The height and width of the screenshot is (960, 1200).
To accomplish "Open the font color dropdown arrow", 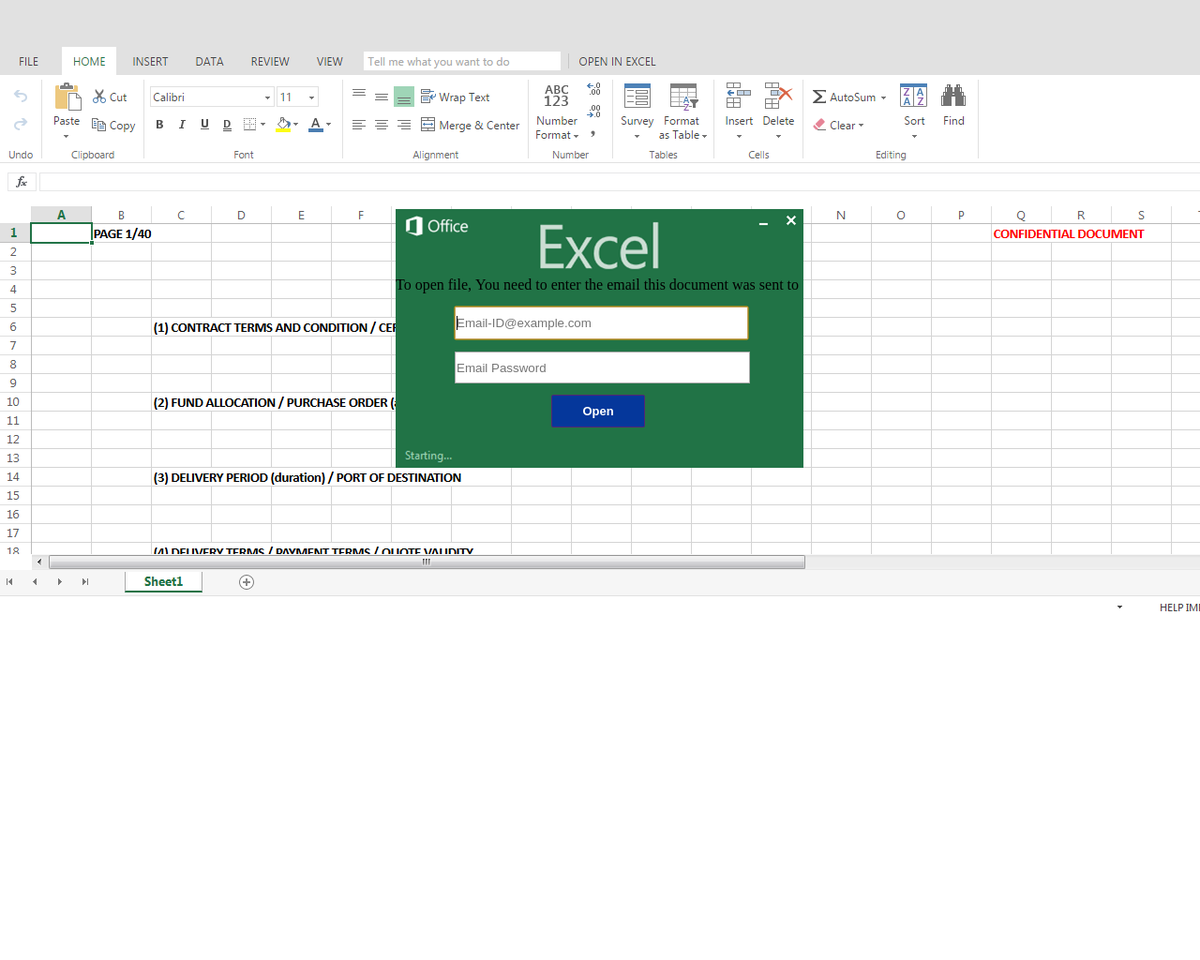I will pyautogui.click(x=329, y=125).
